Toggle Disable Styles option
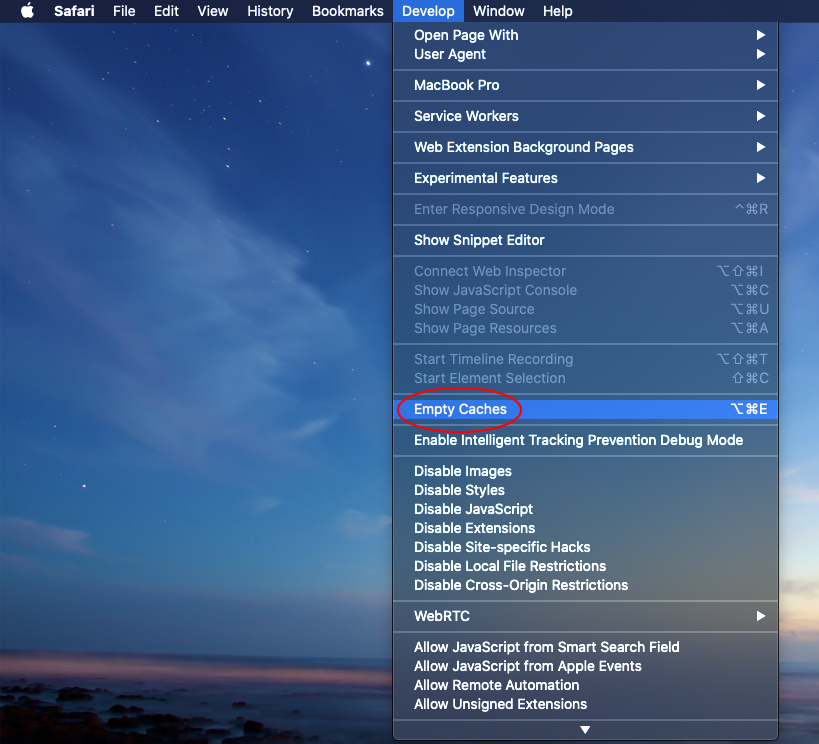 point(586,490)
